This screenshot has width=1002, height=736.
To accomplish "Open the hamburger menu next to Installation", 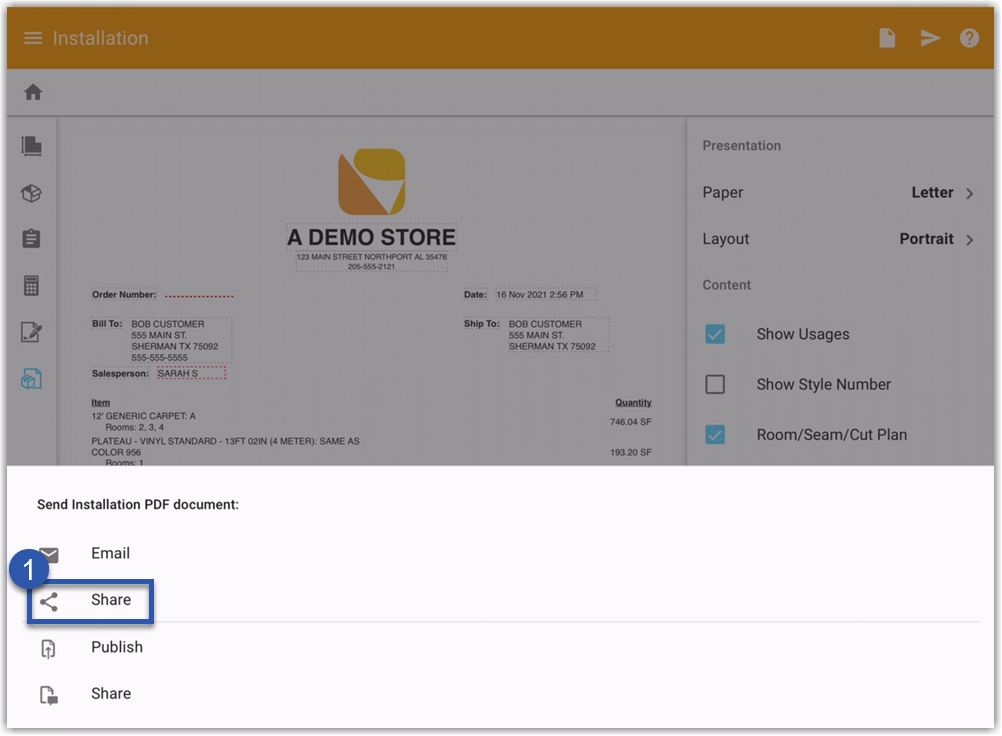I will pyautogui.click(x=33, y=38).
